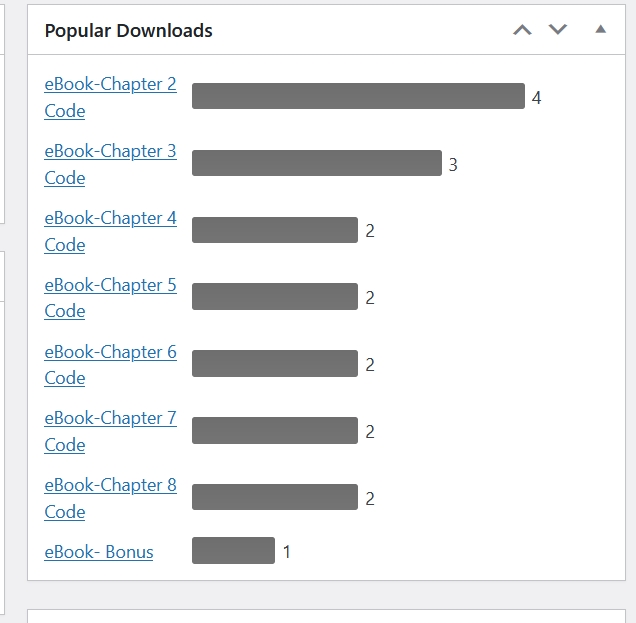636x623 pixels.
Task: Open eBook-Chapter 8 Code link
Action: coord(110,485)
